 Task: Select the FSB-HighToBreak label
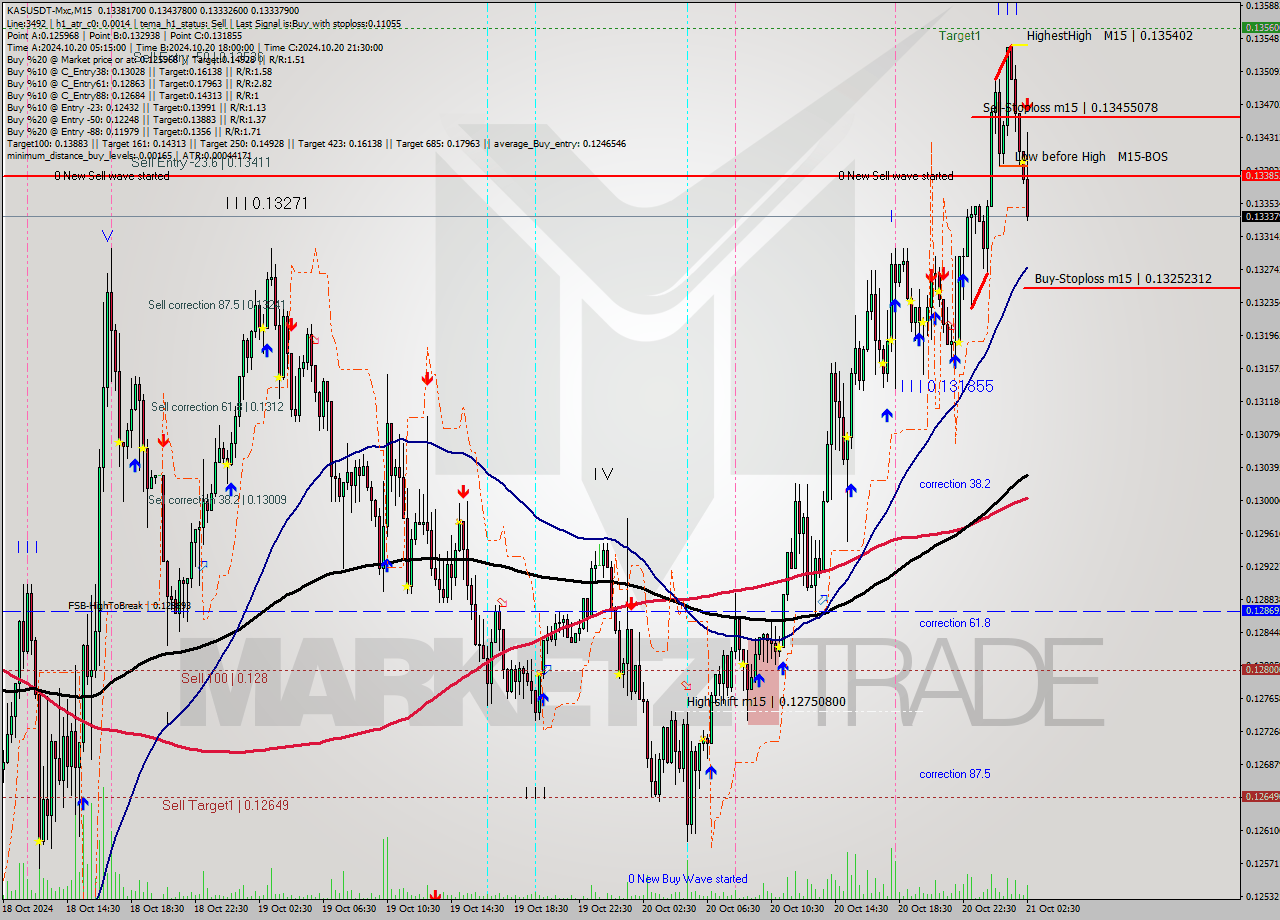129,606
